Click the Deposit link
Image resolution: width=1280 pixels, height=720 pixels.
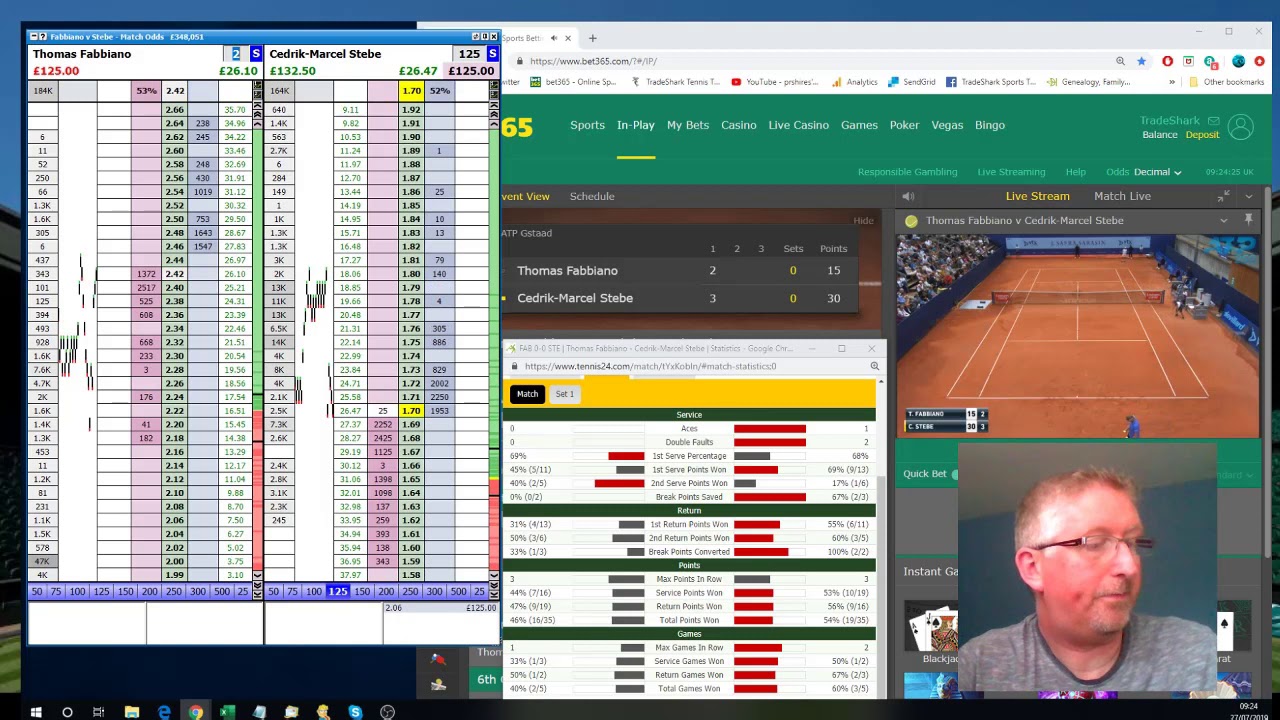pyautogui.click(x=1202, y=135)
